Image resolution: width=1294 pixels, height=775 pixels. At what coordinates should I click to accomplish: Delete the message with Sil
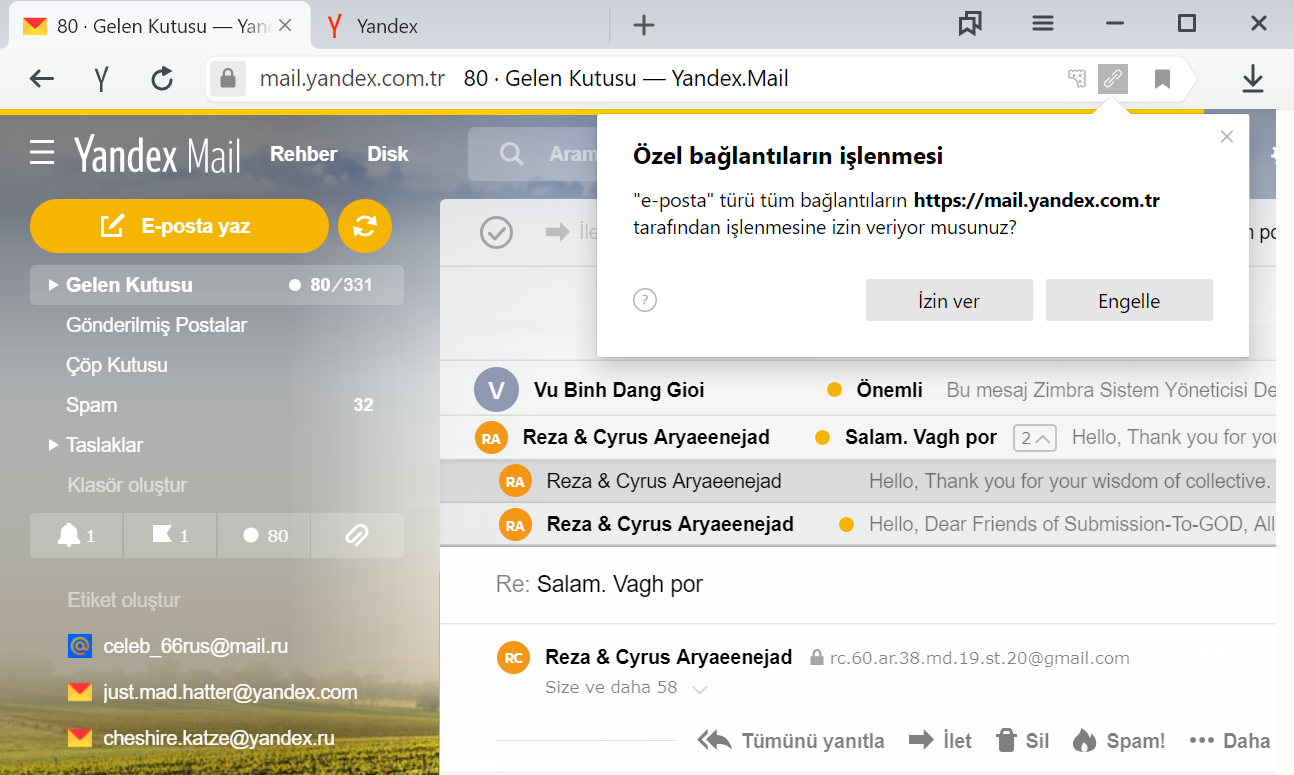(1022, 741)
